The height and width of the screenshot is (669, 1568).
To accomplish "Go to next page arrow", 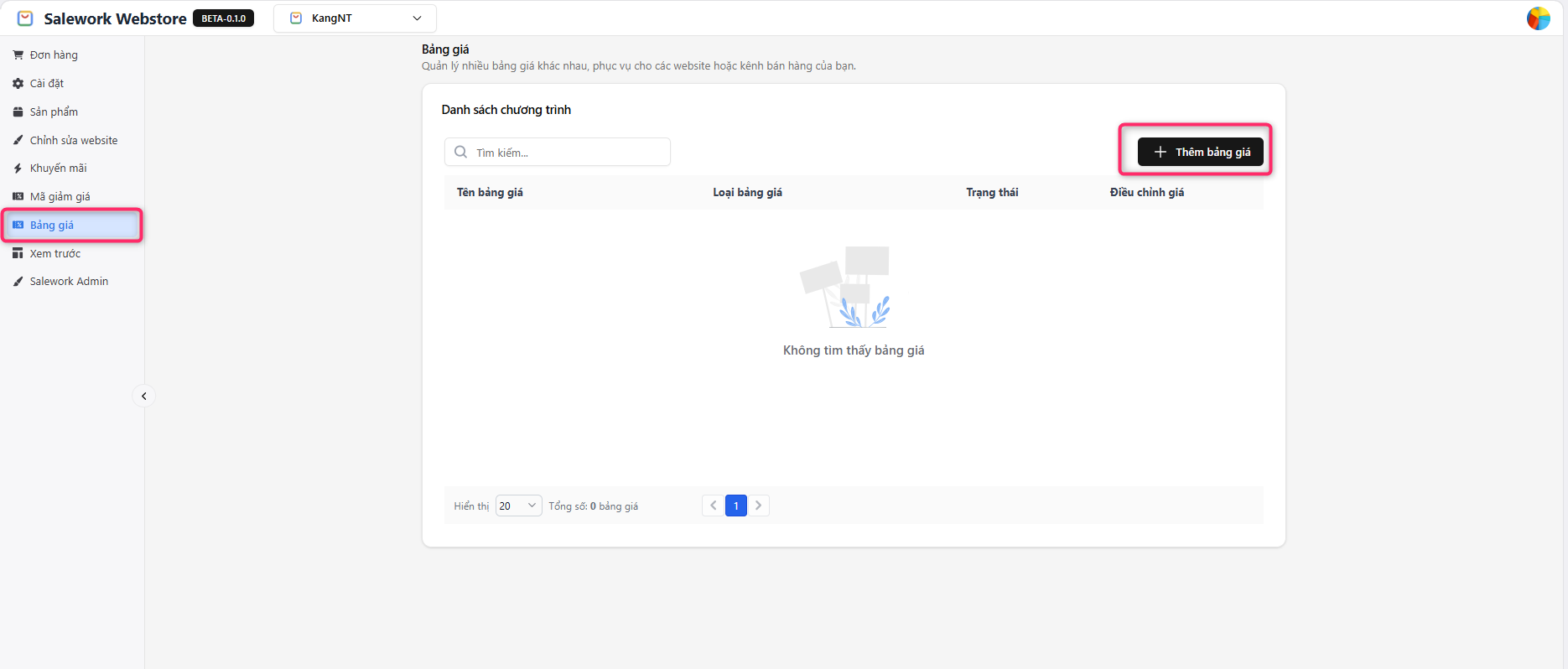I will [x=759, y=506].
